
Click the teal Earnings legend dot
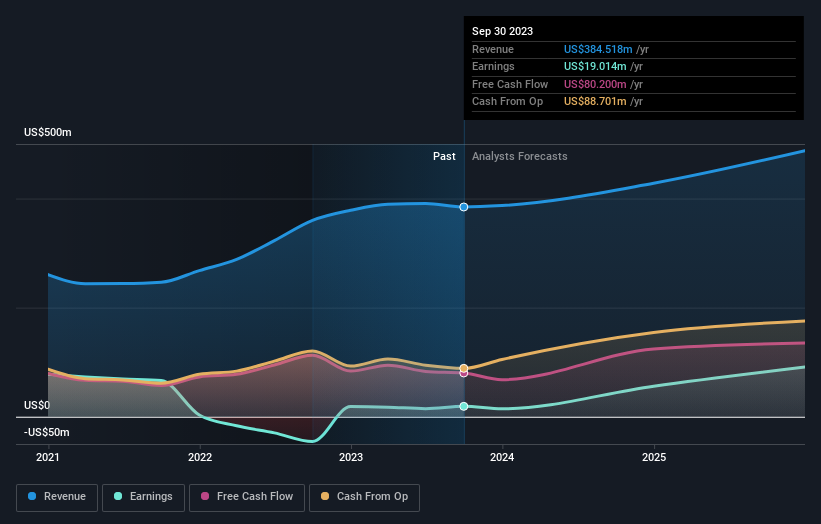[x=118, y=496]
